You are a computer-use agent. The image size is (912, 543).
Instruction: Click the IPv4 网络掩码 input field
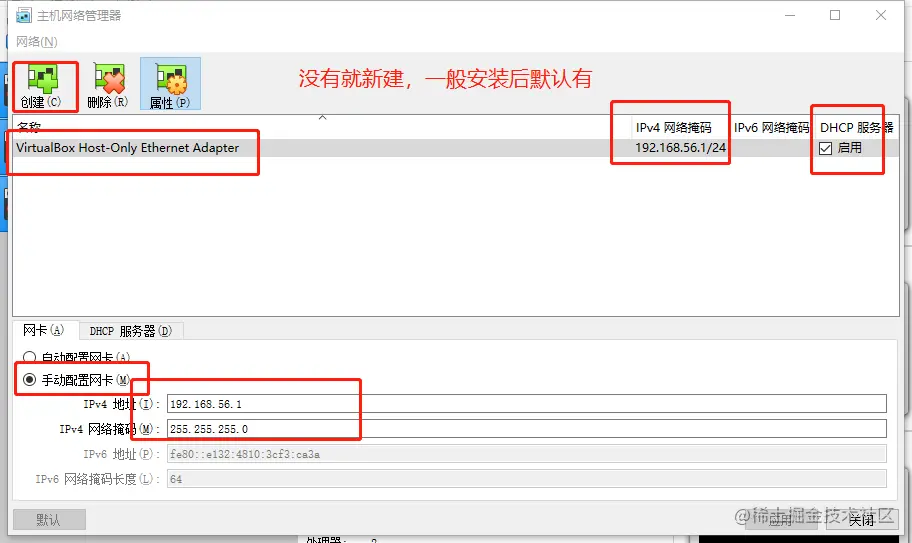pos(526,428)
